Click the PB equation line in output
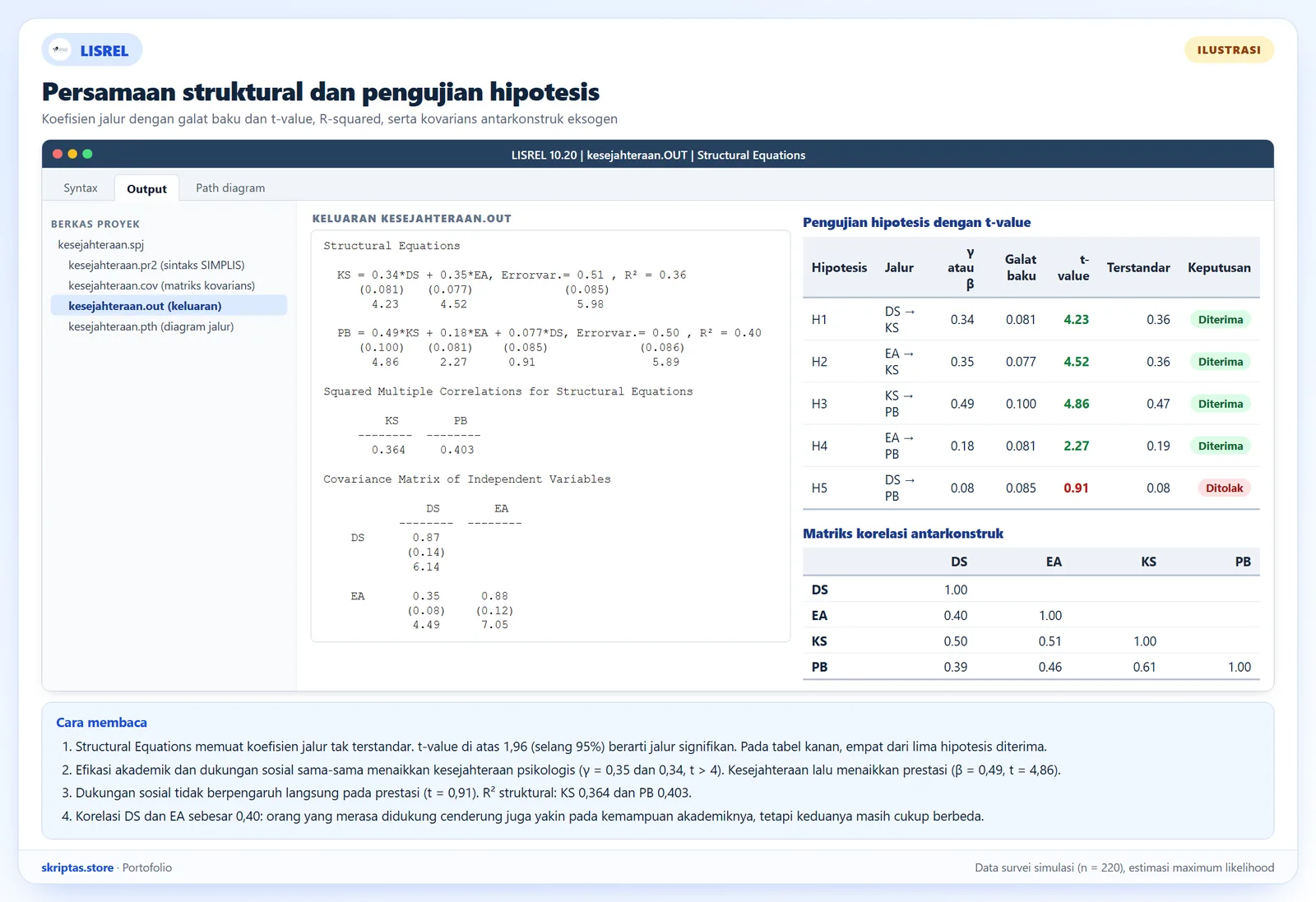The height and width of the screenshot is (902, 1316). (x=549, y=333)
